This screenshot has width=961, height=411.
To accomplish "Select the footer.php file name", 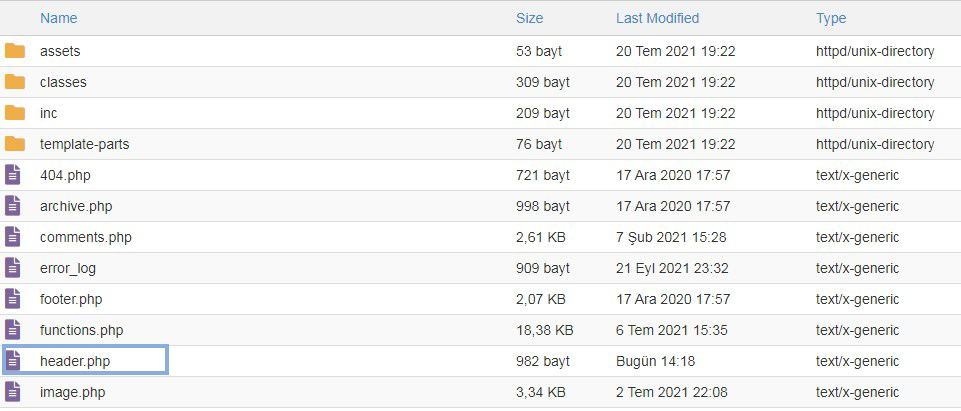I will tap(71, 300).
